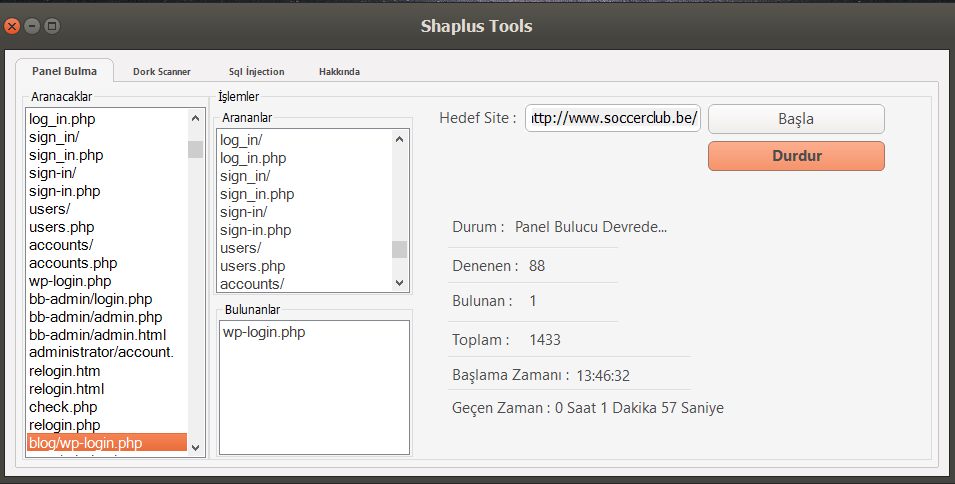Click the Hedef Site URL field
This screenshot has width=955, height=484.
tap(613, 118)
